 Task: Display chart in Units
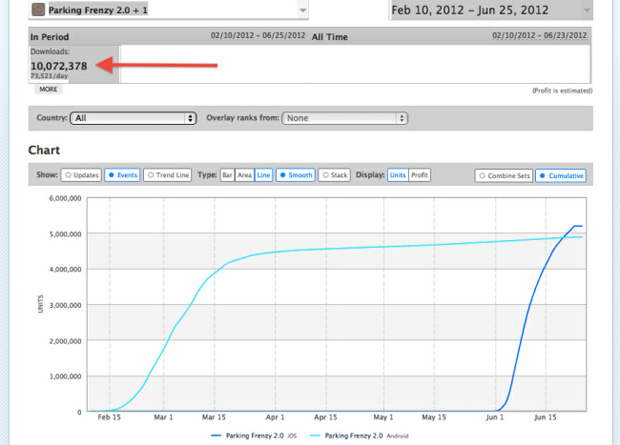[x=398, y=175]
